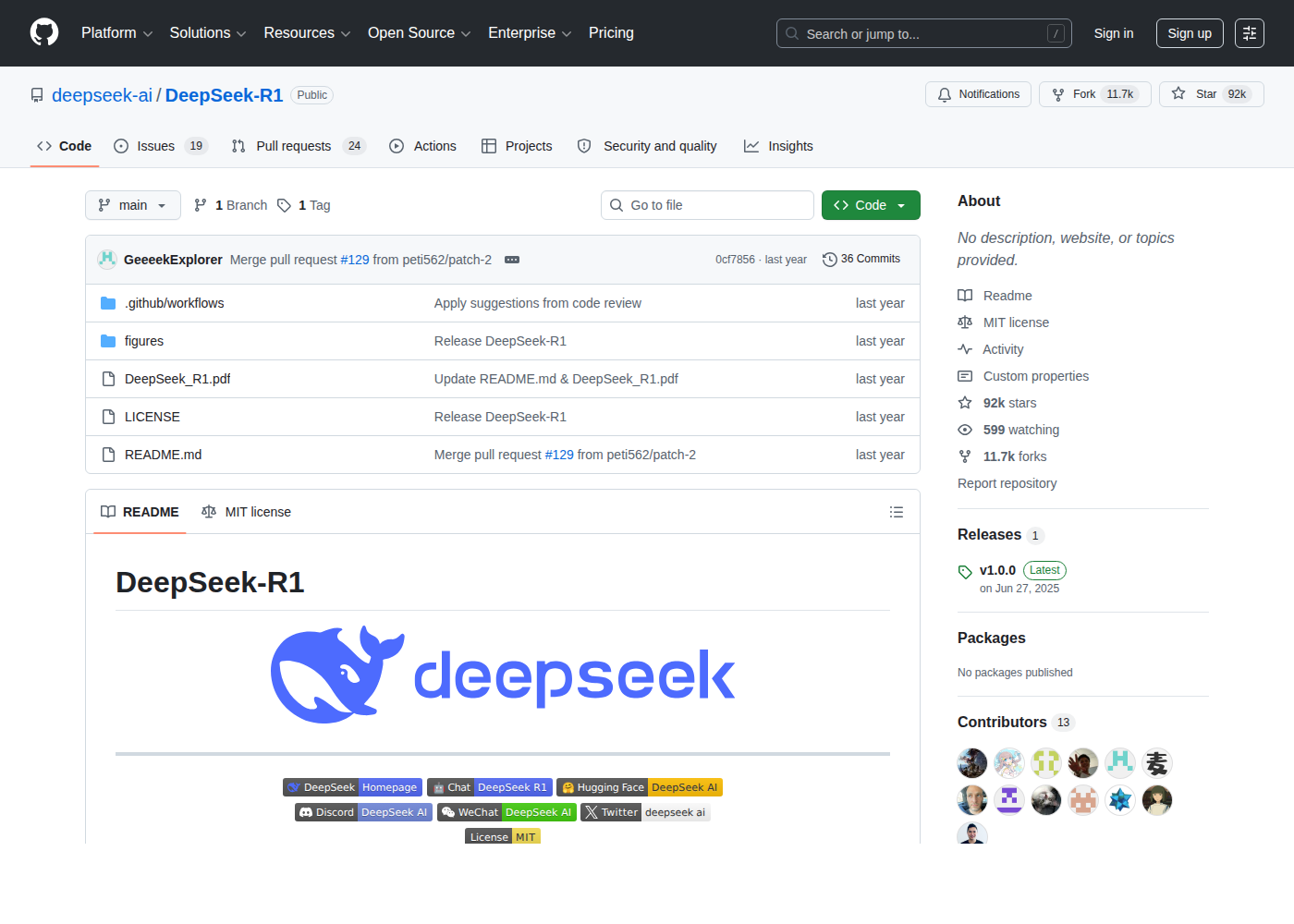Click the Chat DeepSeek R1 badge
The image size is (1294, 924).
coord(489,787)
